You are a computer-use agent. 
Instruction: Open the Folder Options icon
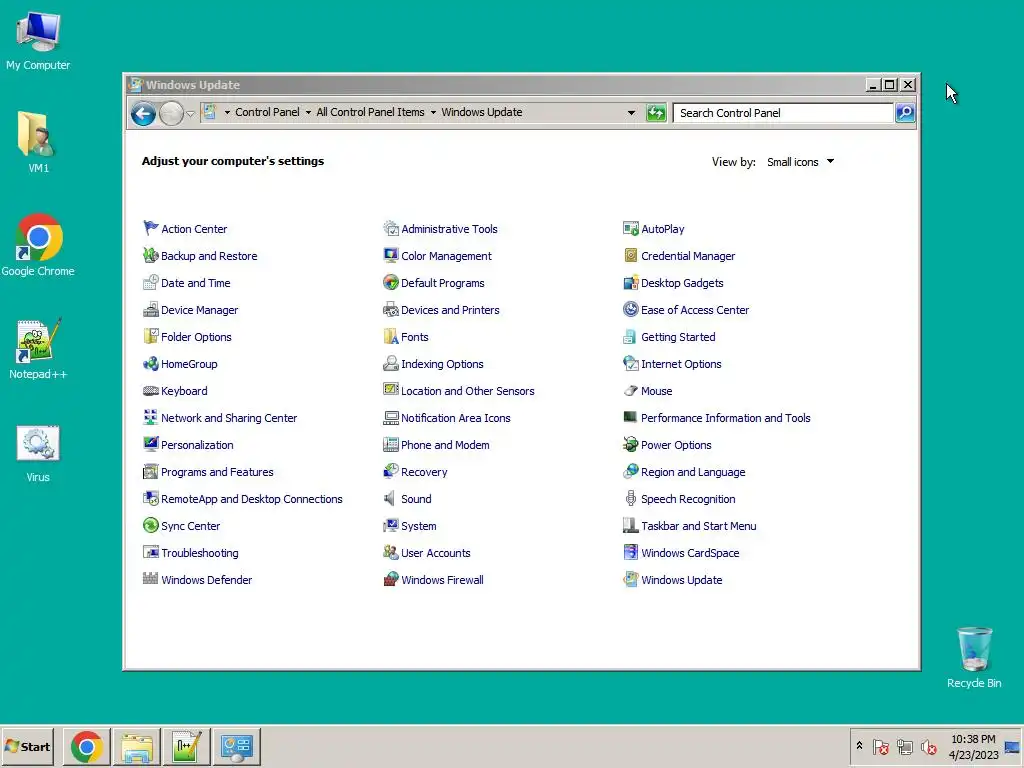coord(151,336)
